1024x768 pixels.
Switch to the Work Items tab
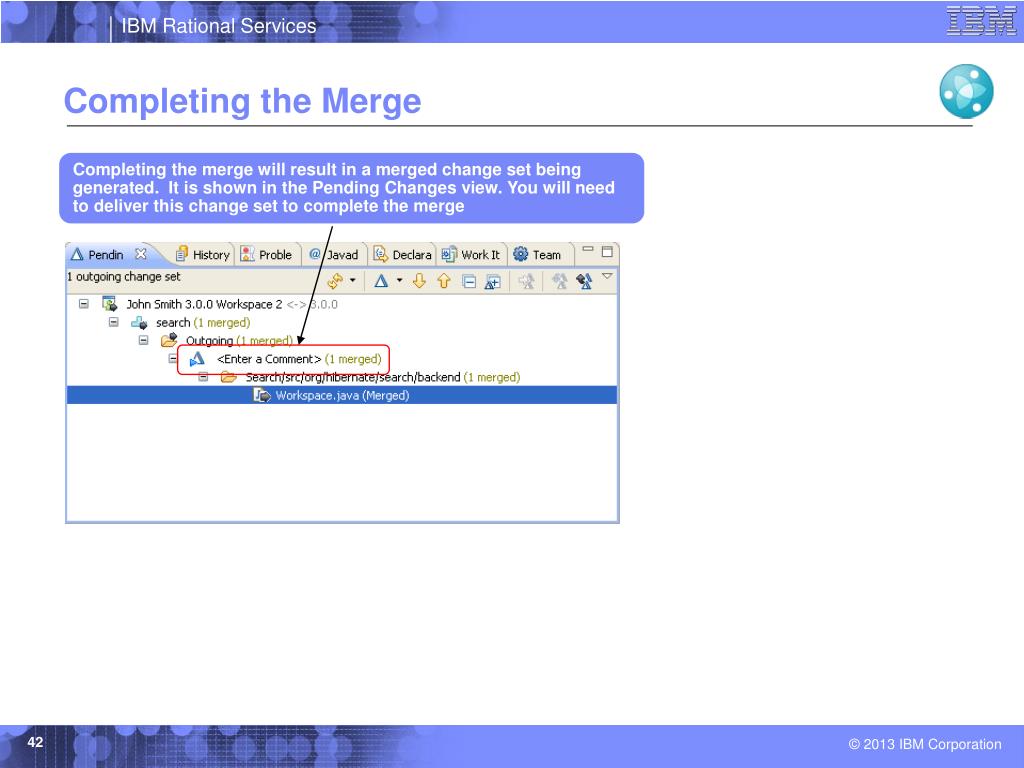470,255
